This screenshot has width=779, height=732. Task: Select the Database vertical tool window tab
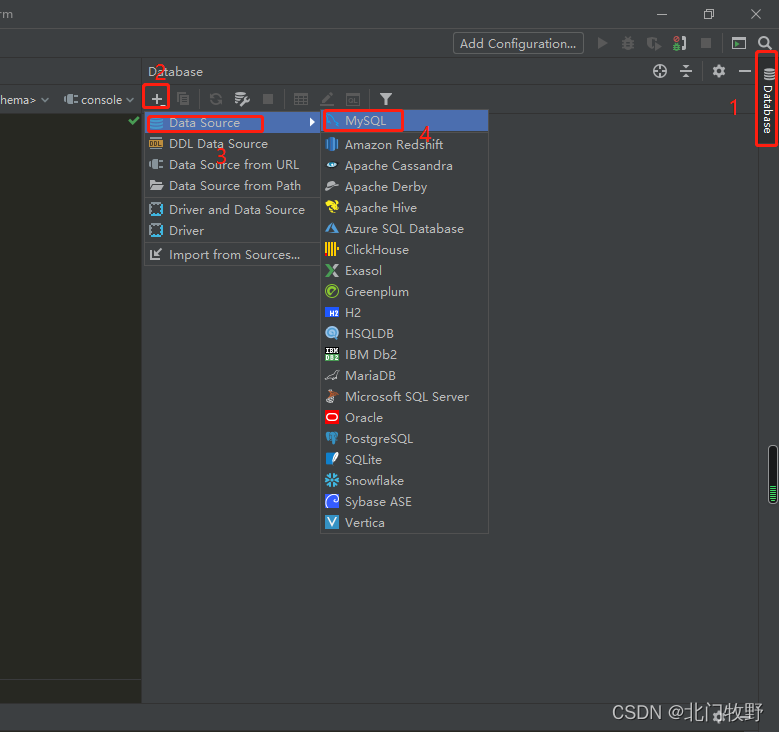(768, 100)
